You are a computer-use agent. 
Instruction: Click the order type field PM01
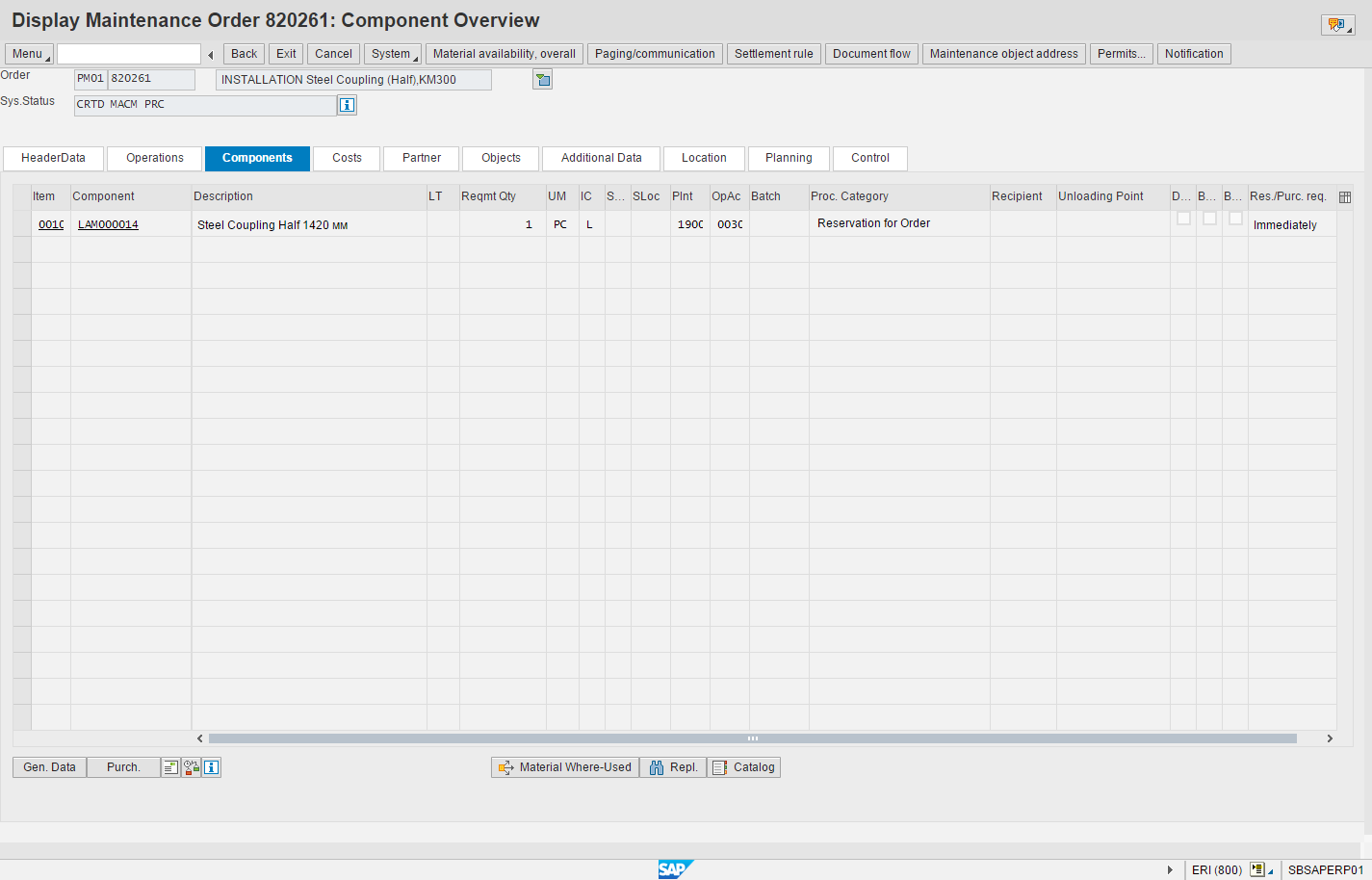tap(91, 79)
